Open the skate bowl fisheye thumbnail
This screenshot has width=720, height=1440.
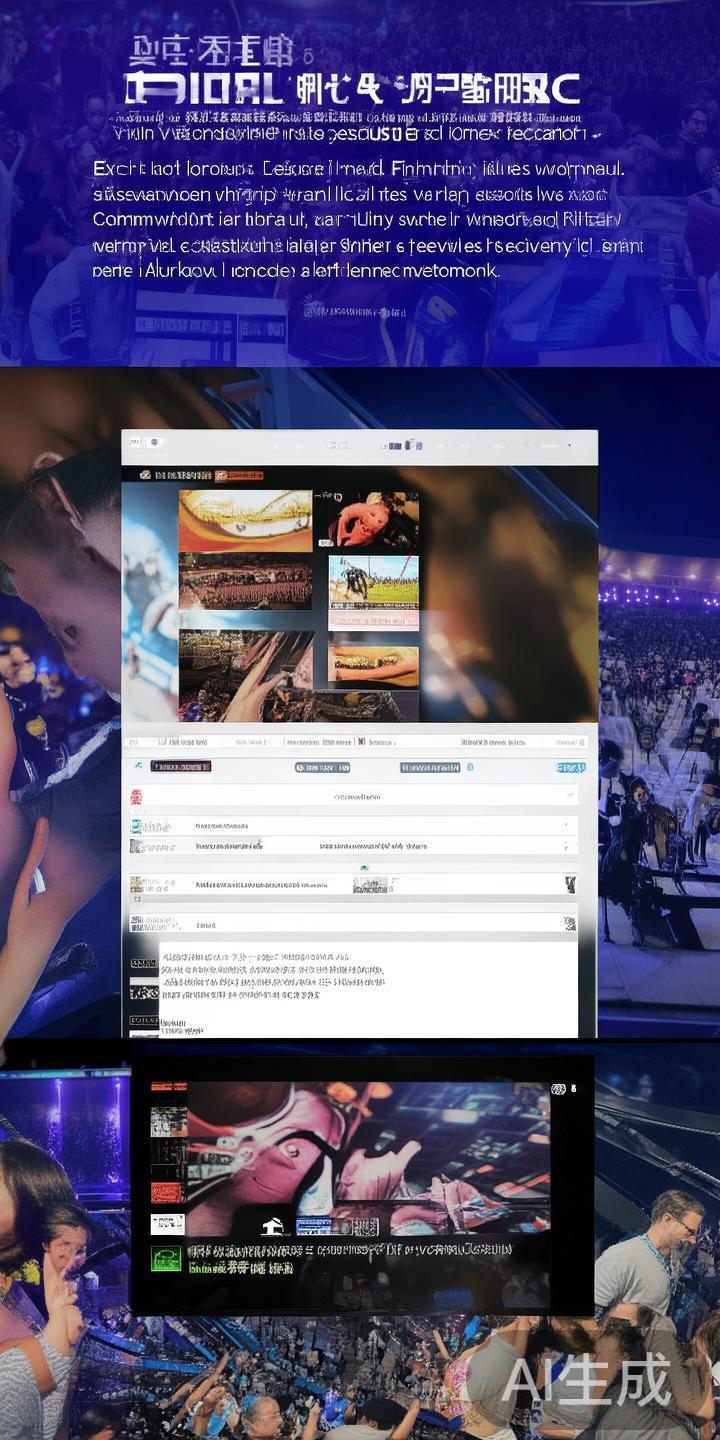(245, 520)
